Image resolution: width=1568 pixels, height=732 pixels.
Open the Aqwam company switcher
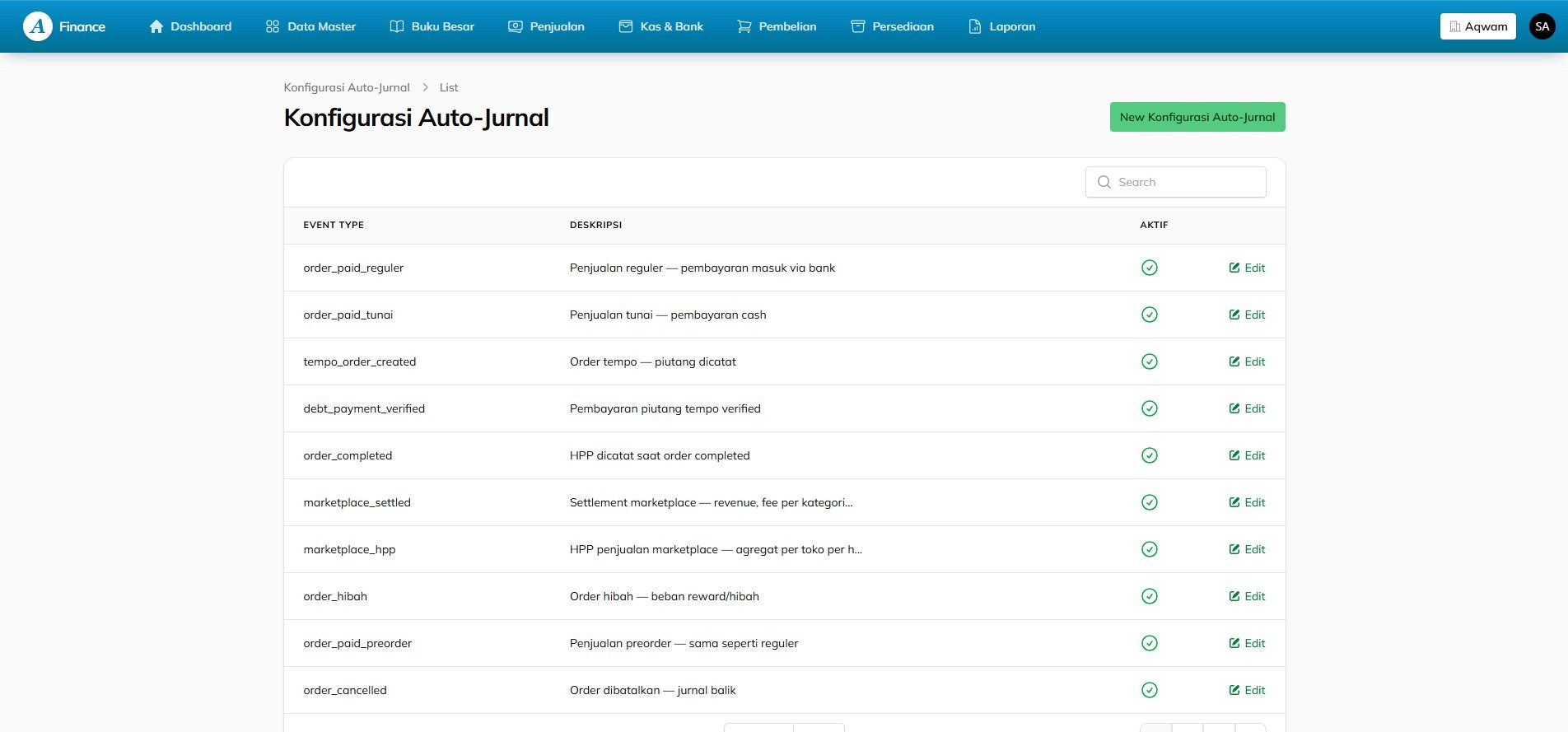(1478, 26)
